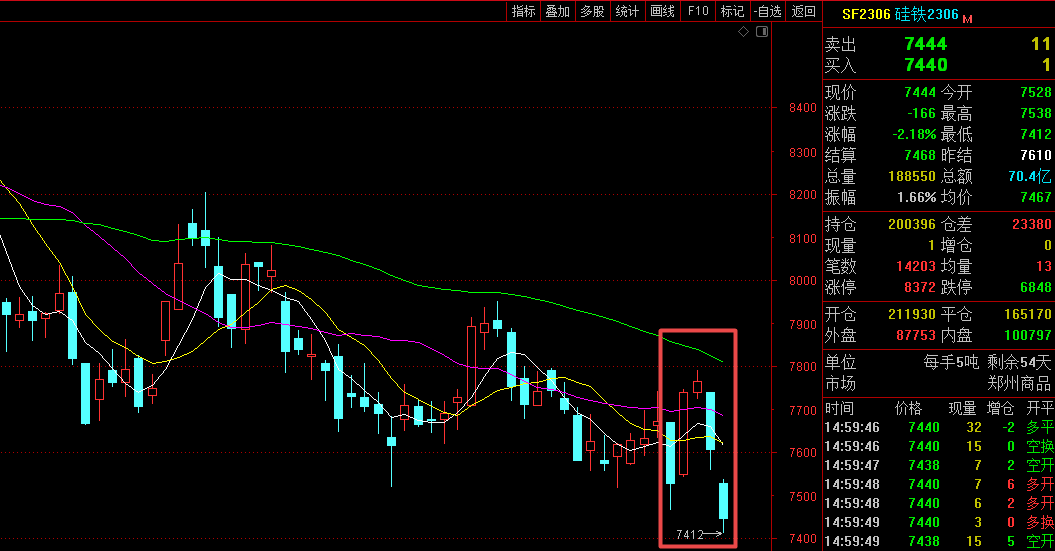The height and width of the screenshot is (551, 1055).
Task: Click the 卖出 ask price 7444
Action: (925, 44)
